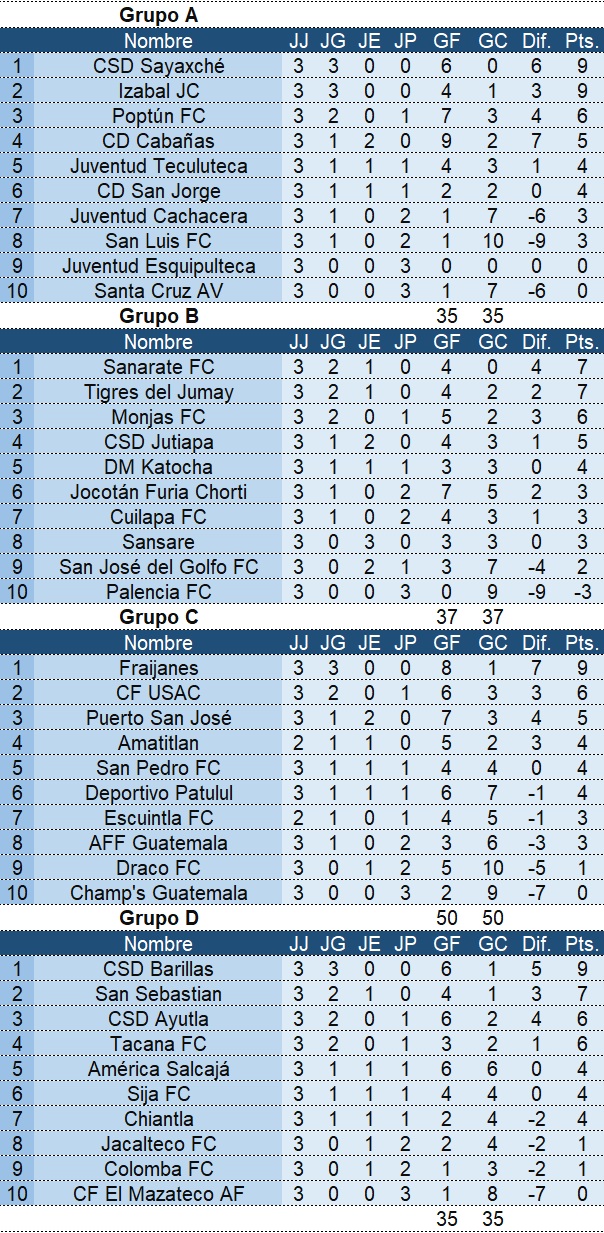
Task: Click the San José del Golfo FC name
Action: [159, 567]
